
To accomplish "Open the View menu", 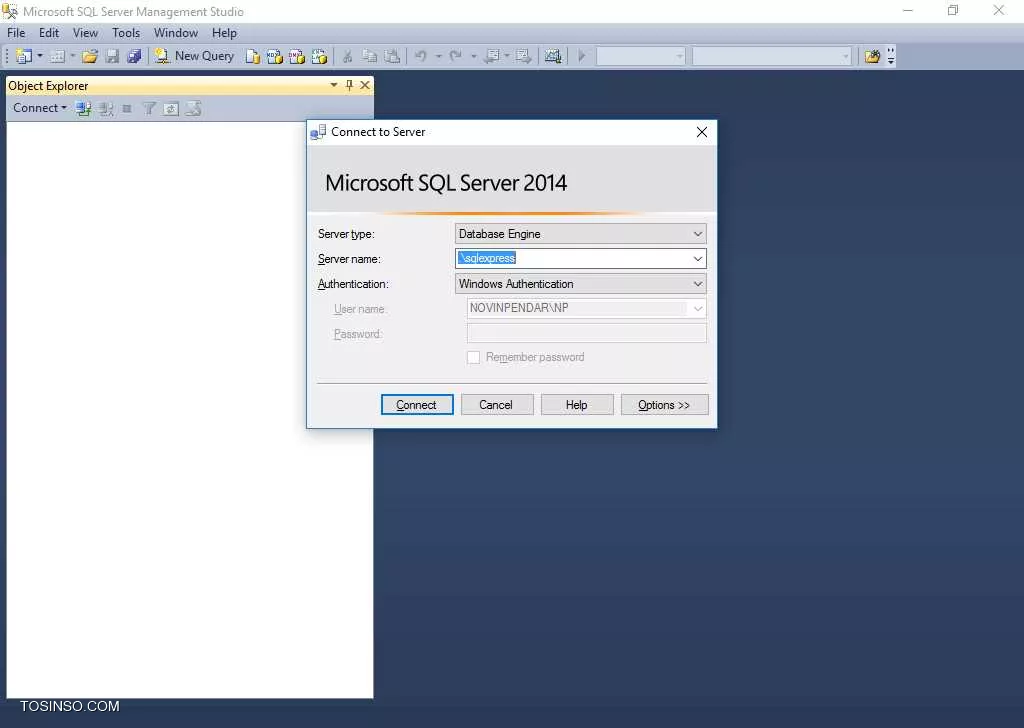I will (x=85, y=33).
